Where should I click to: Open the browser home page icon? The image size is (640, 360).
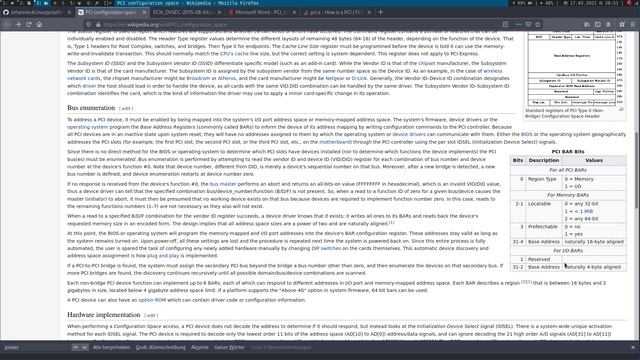[x=39, y=24]
